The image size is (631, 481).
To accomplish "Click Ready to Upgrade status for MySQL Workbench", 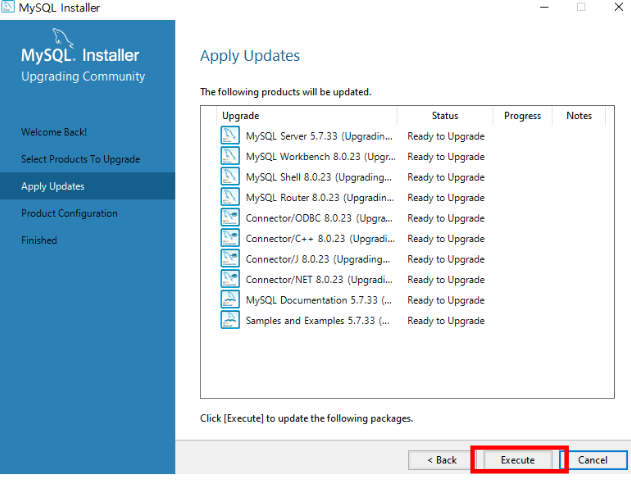I will pos(446,157).
